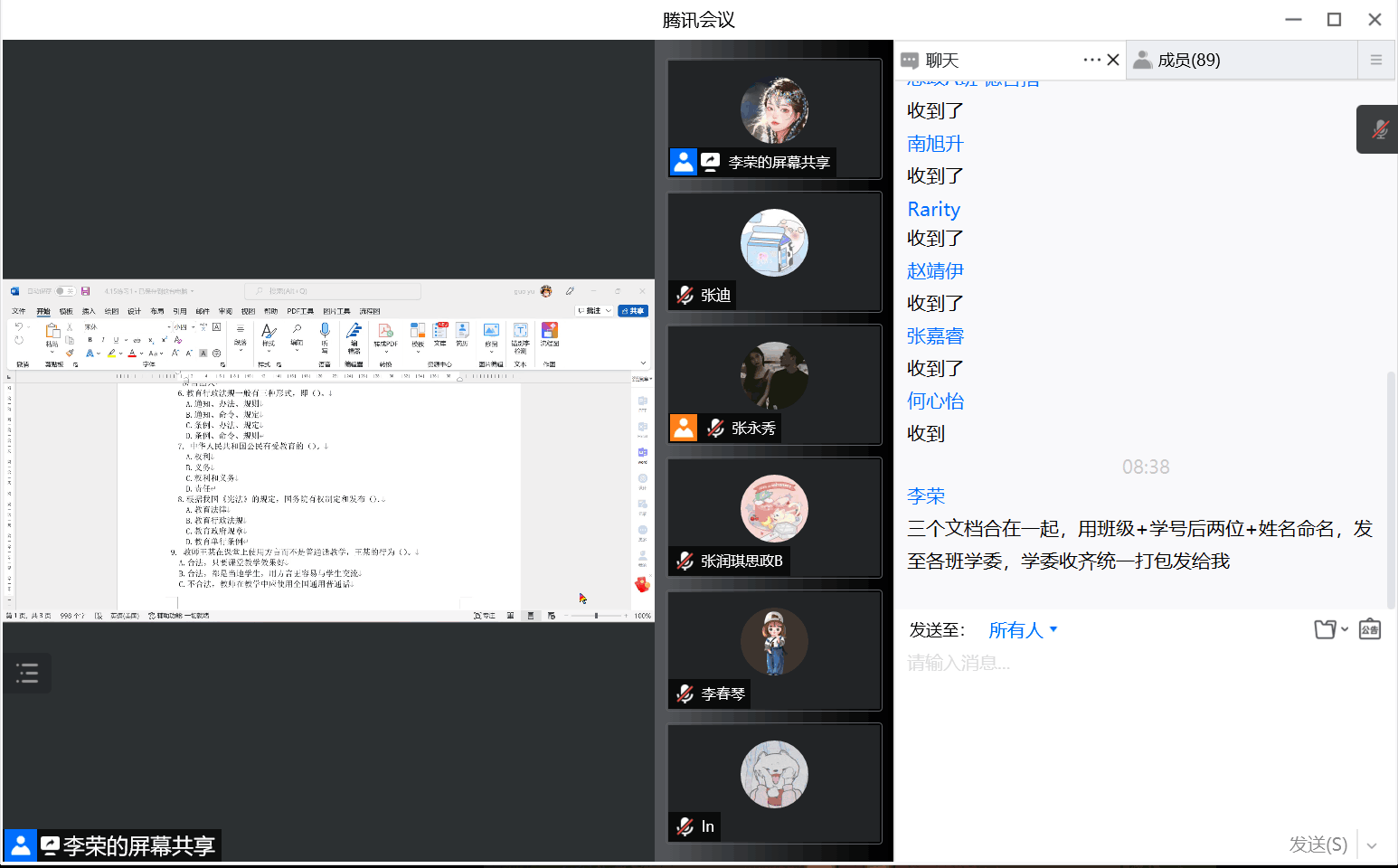1398x868 pixels.
Task: Expand the arrow next to 发送(S)
Action: pyautogui.click(x=1372, y=845)
